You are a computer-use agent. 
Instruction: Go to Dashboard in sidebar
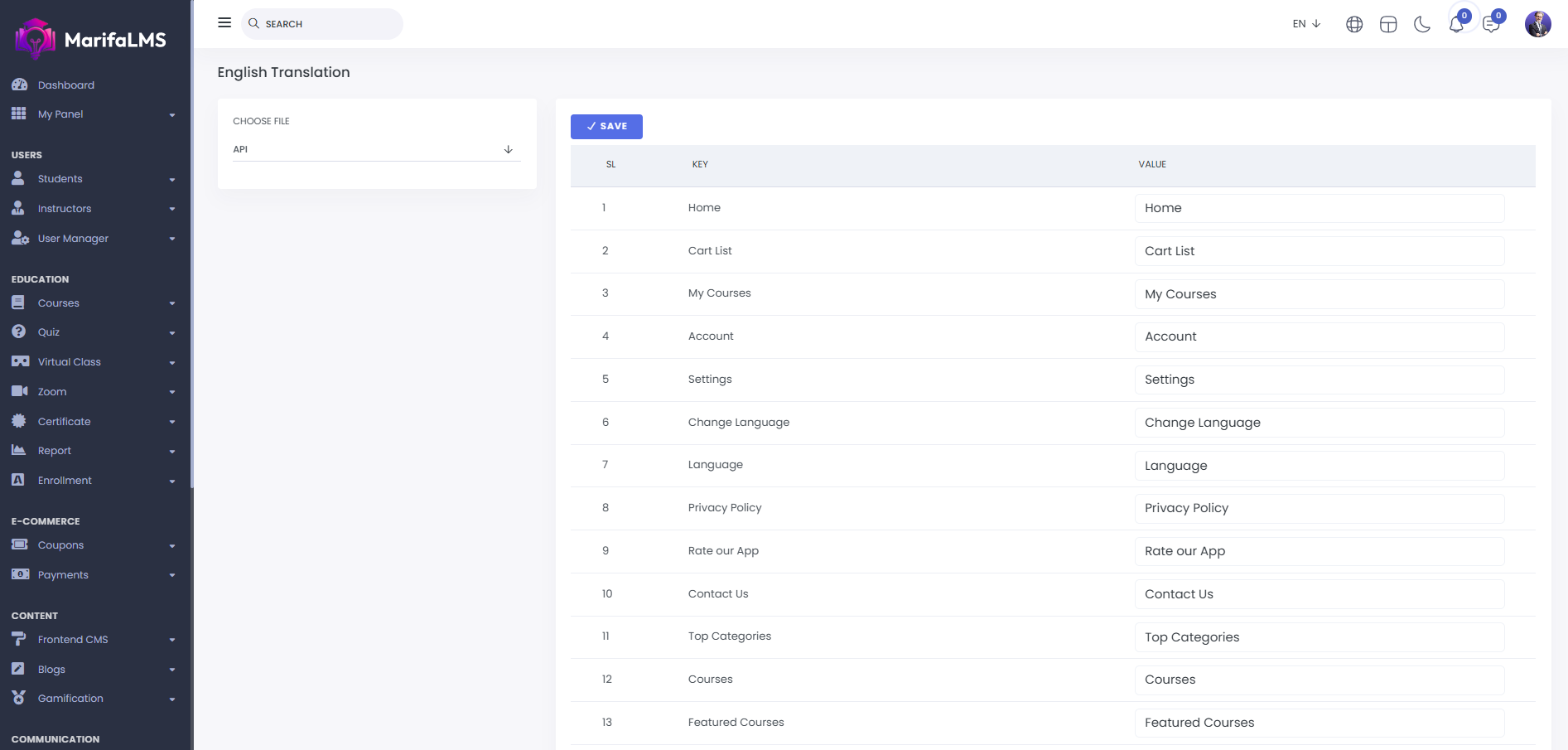tap(65, 85)
